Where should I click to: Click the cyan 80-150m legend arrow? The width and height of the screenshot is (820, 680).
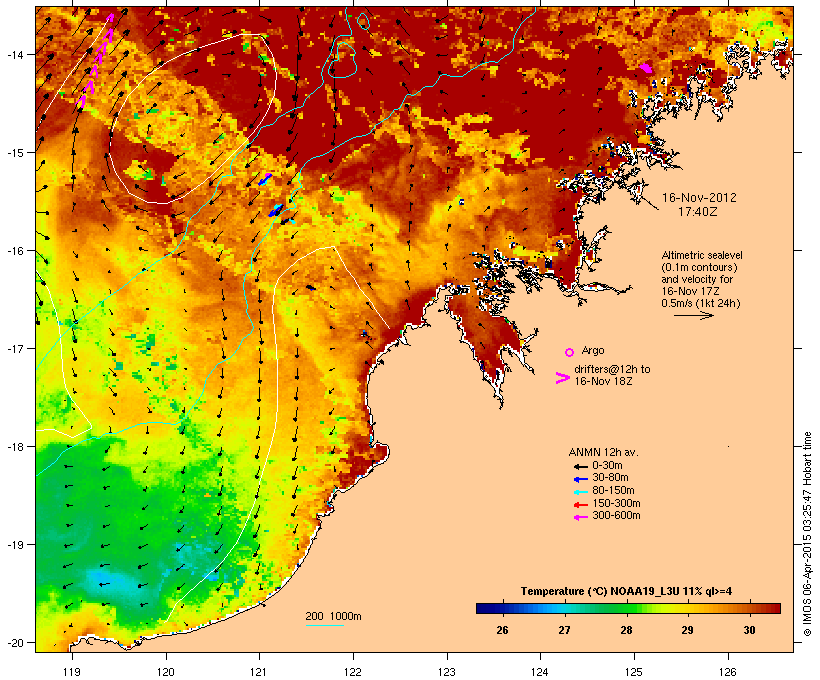[580, 492]
